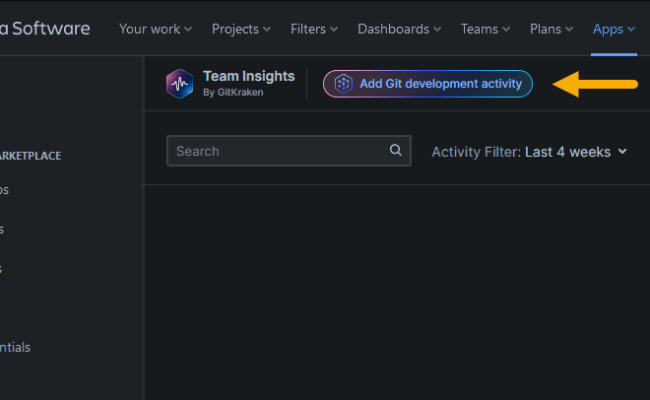Click the magnifier icon in Search box
Image resolution: width=650 pixels, height=400 pixels.
coord(395,150)
